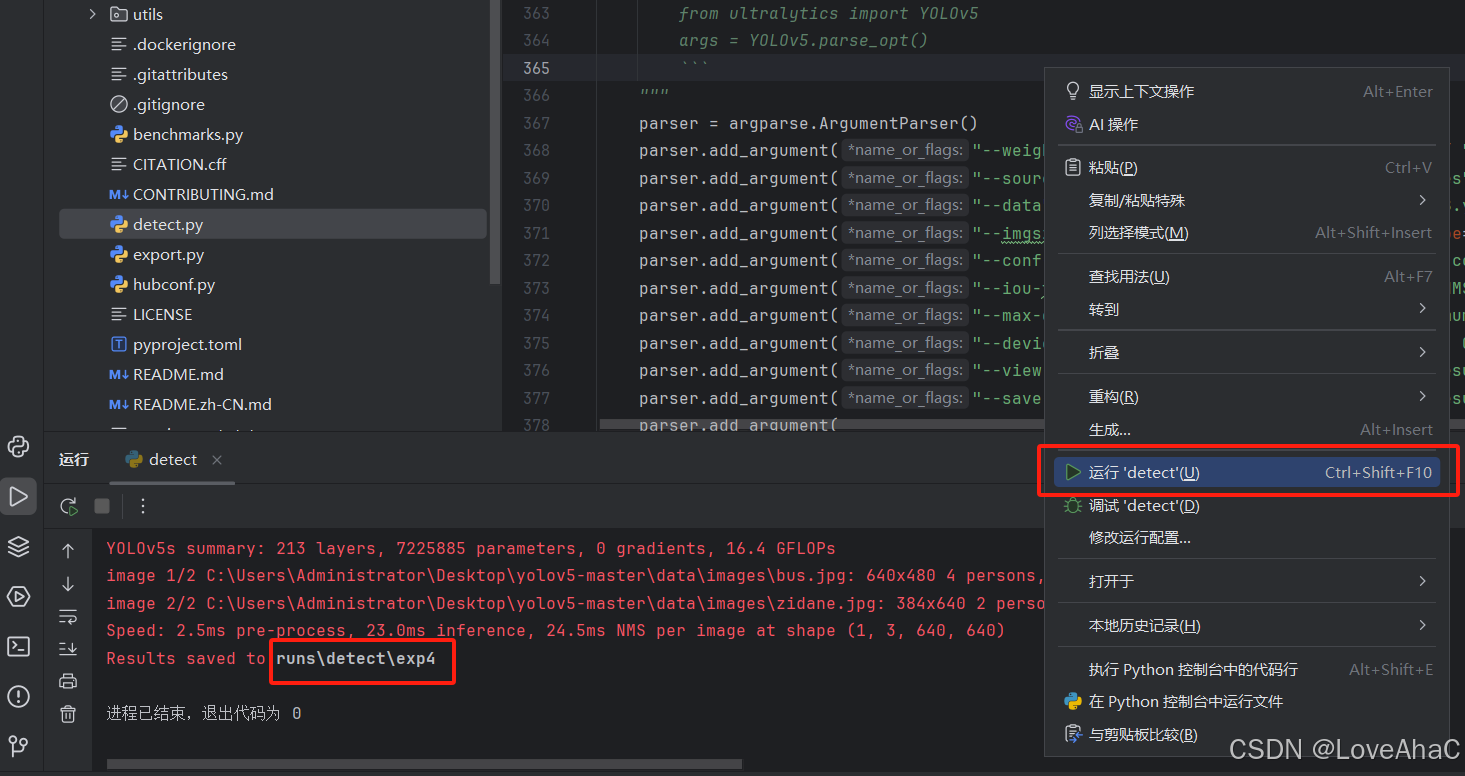The image size is (1465, 776).
Task: Click line number 365 in the editor gutter
Action: [536, 67]
